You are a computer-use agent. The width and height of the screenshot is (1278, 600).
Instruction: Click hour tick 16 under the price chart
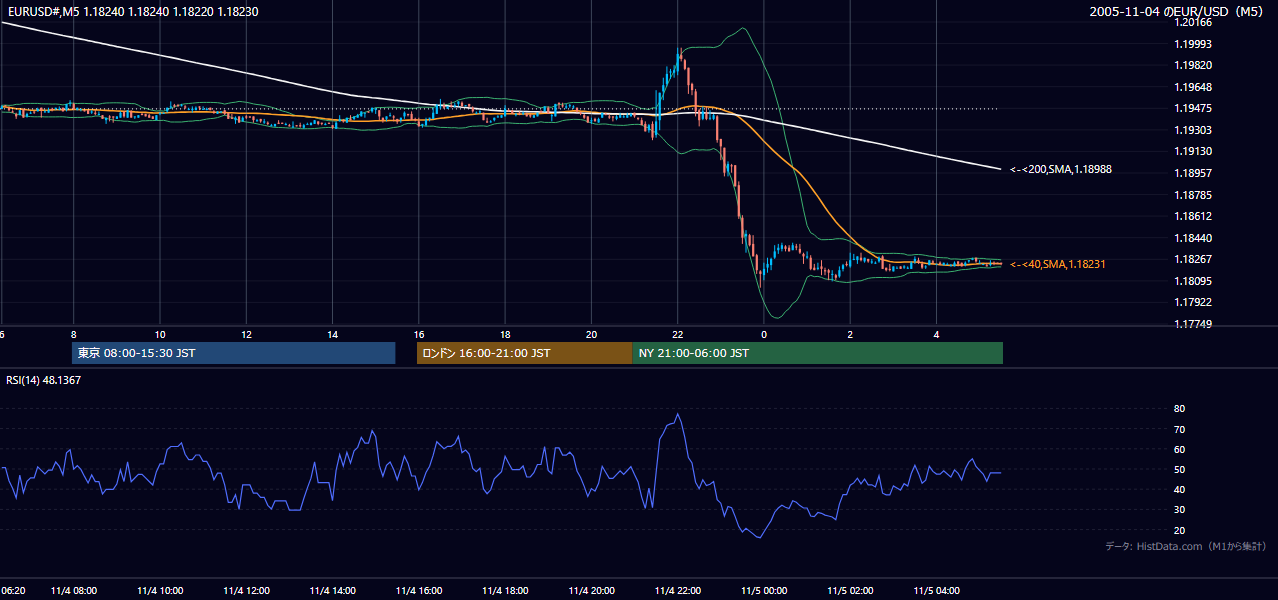coord(419,334)
